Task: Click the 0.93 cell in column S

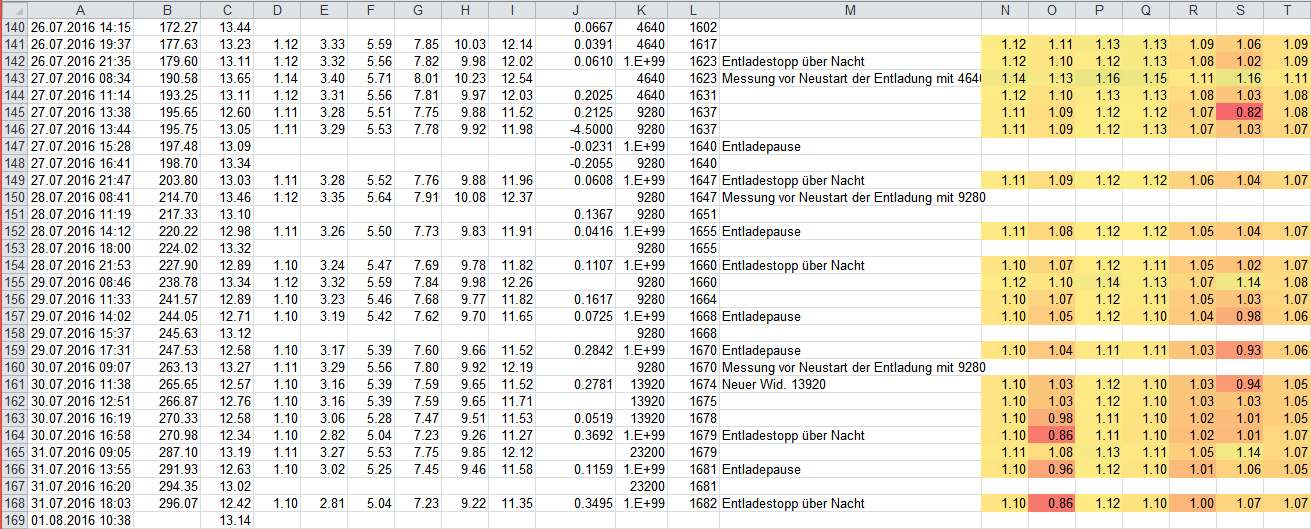Action: [1240, 350]
